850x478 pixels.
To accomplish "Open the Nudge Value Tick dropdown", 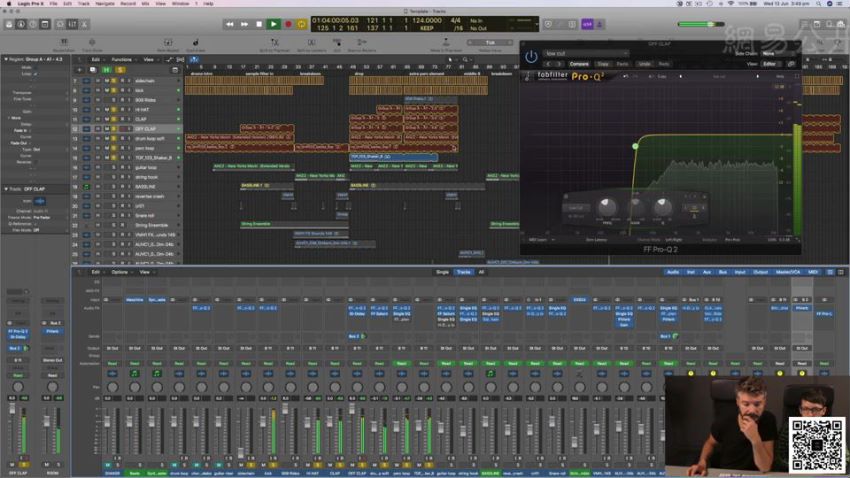I will point(490,42).
